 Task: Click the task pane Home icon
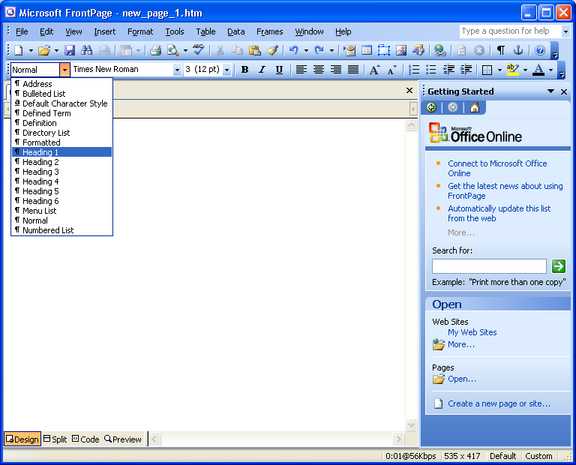pos(474,108)
